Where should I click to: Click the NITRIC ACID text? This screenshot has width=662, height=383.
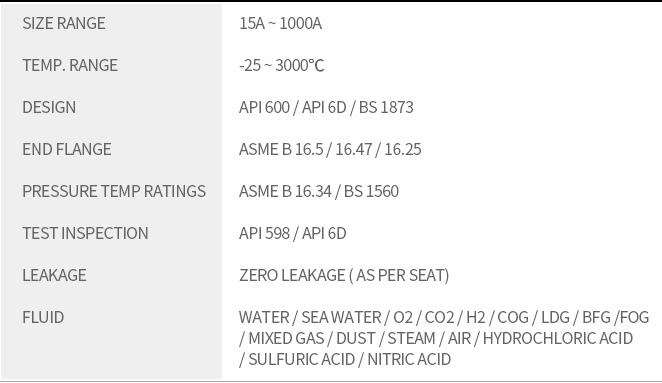click(x=409, y=360)
